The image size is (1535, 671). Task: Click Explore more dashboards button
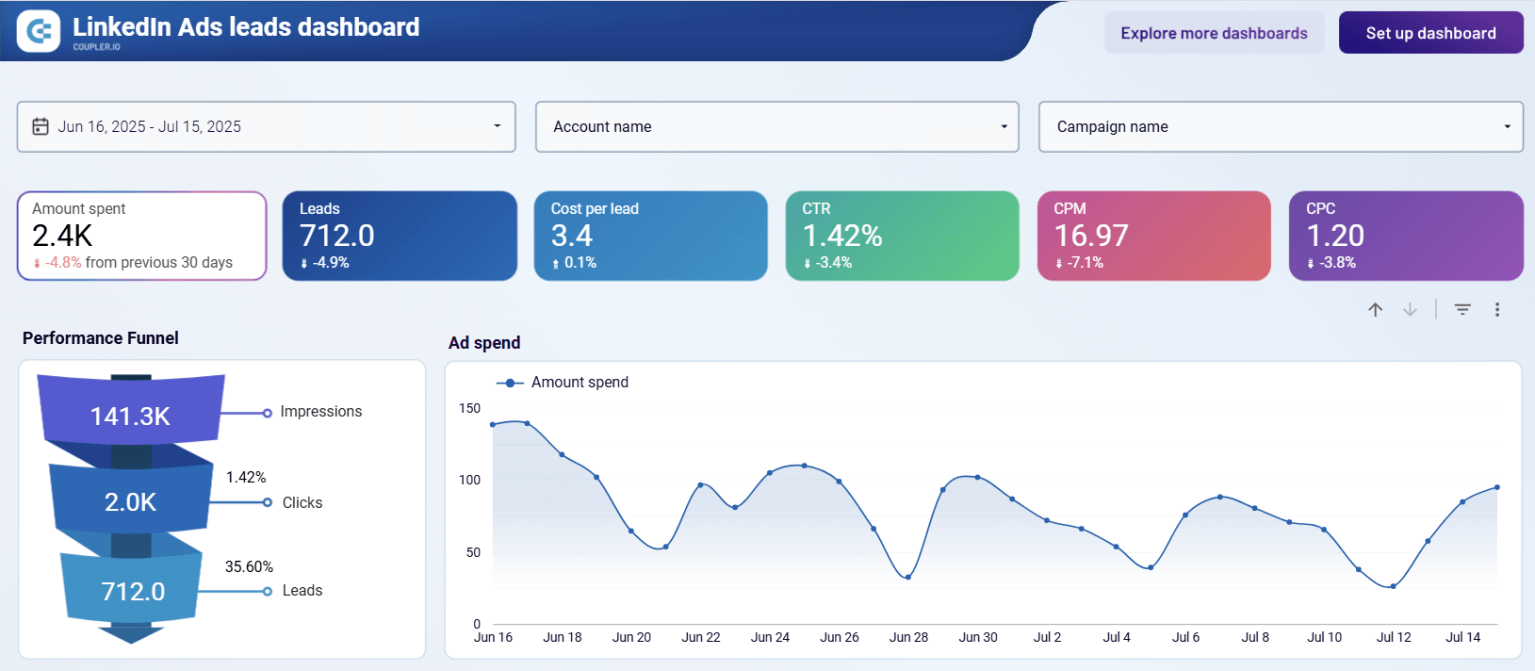pos(1213,33)
